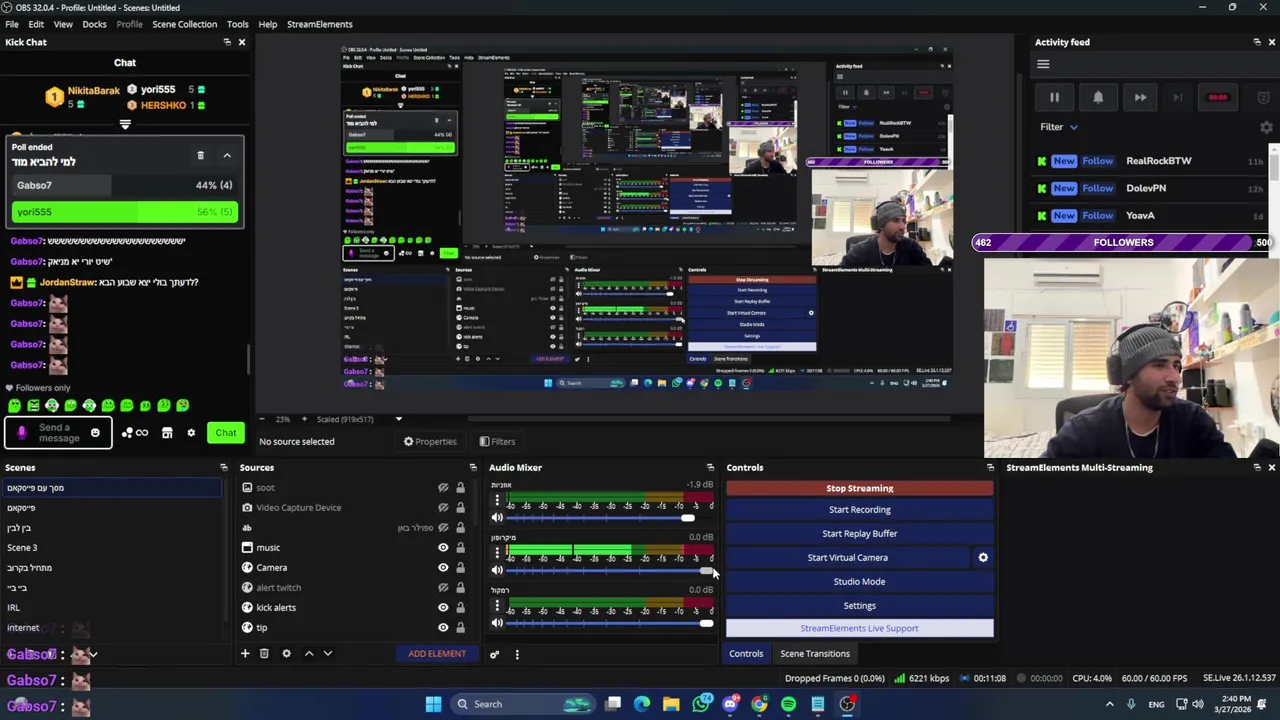The height and width of the screenshot is (720, 1280).
Task: Mute the second audio channel speaker icon
Action: (x=497, y=570)
